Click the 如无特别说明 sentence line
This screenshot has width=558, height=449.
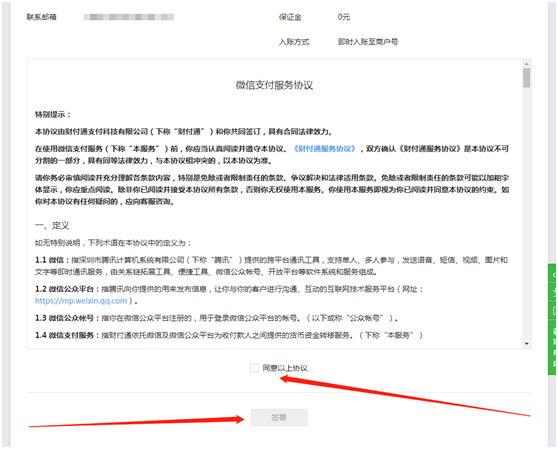tap(113, 243)
